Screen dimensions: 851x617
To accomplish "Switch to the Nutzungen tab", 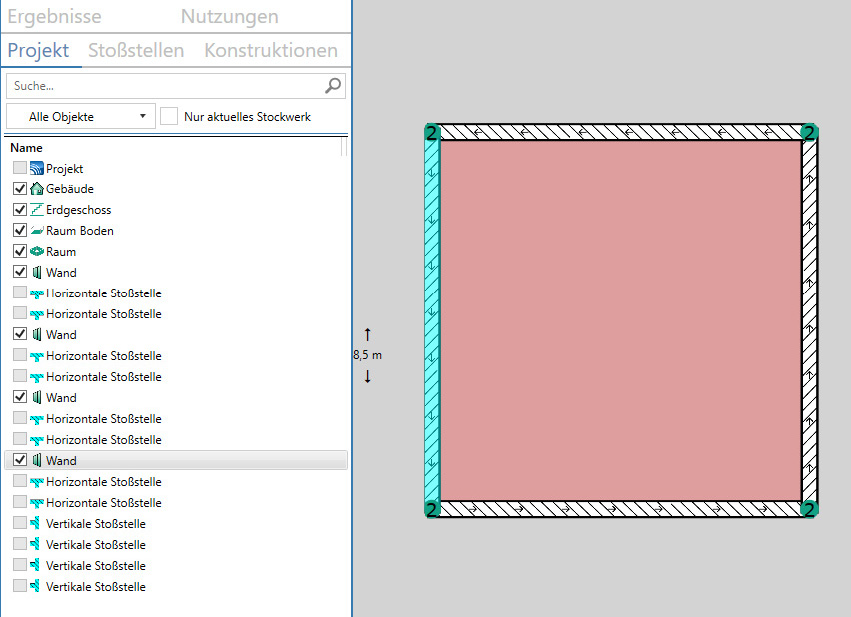I will [230, 16].
